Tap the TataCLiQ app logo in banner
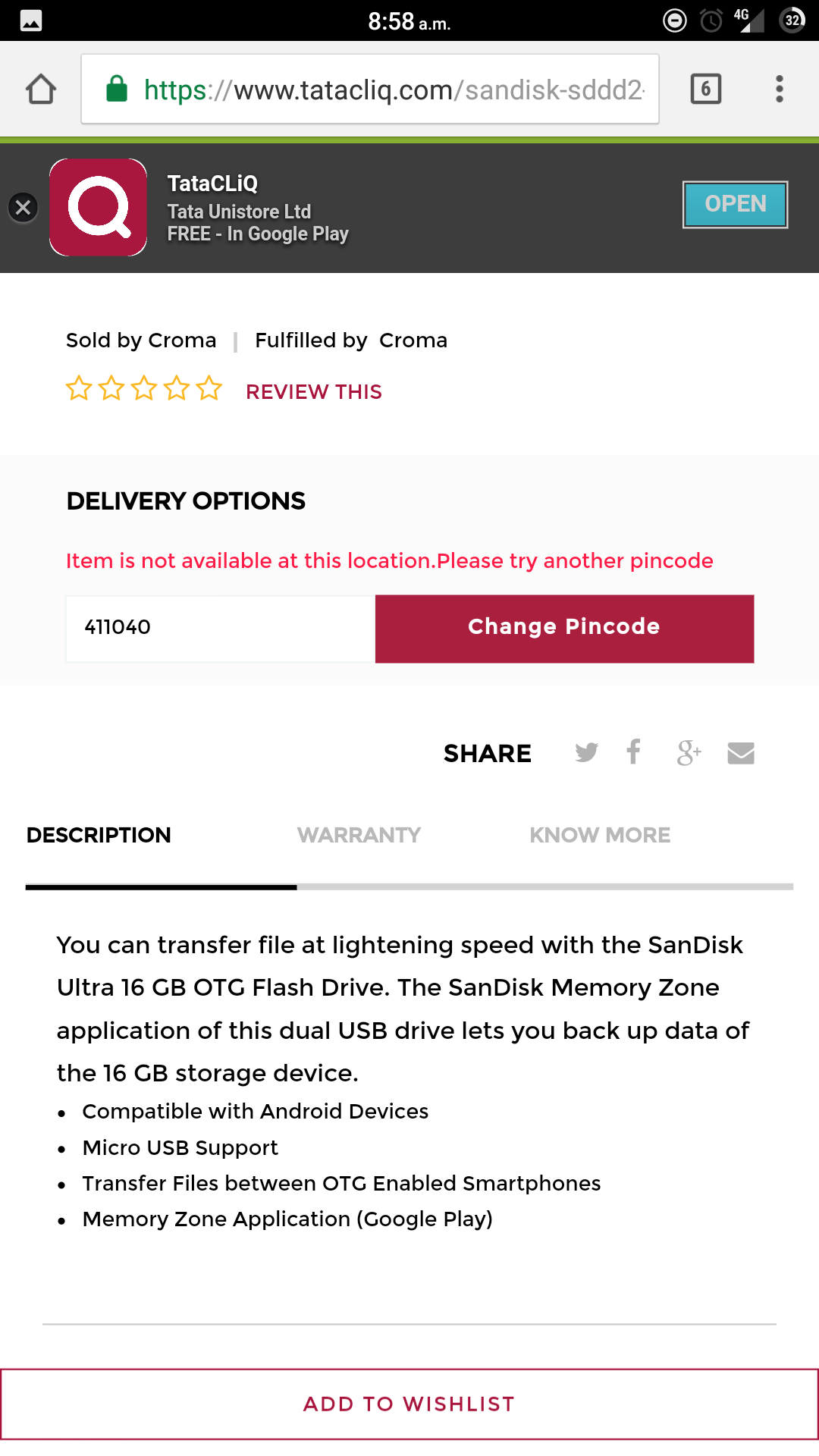 tap(98, 207)
